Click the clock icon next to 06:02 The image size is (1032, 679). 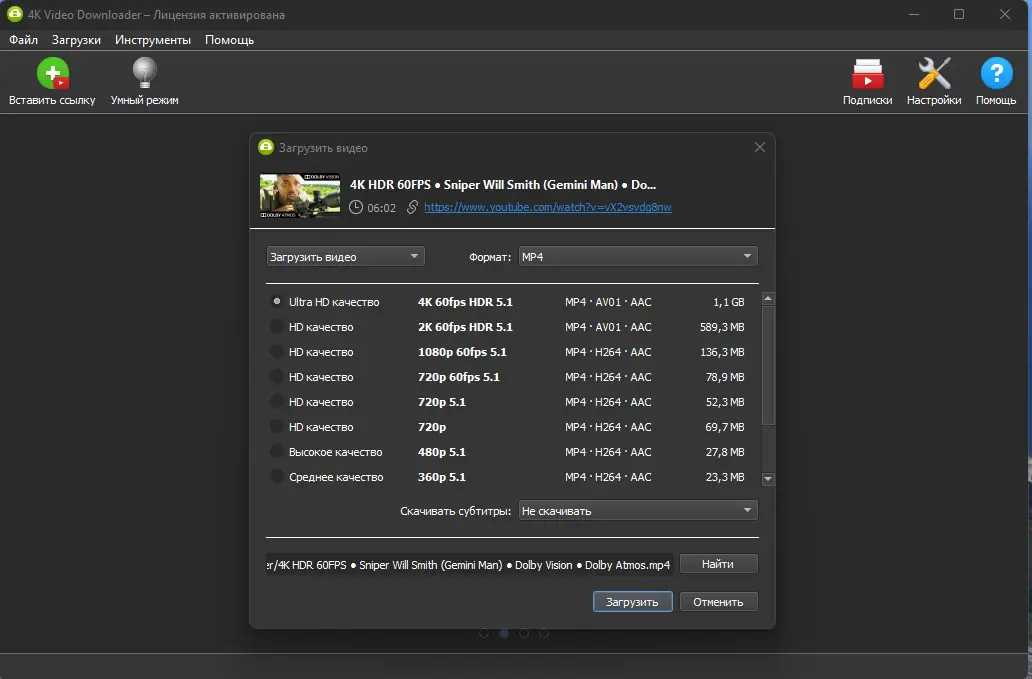(x=355, y=207)
